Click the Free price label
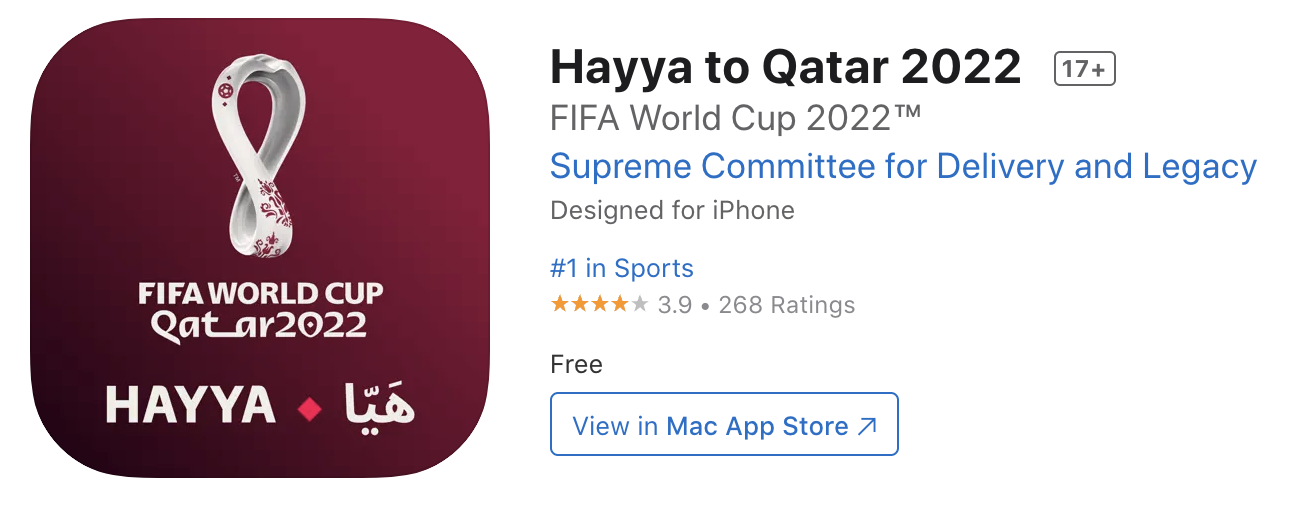 [577, 364]
